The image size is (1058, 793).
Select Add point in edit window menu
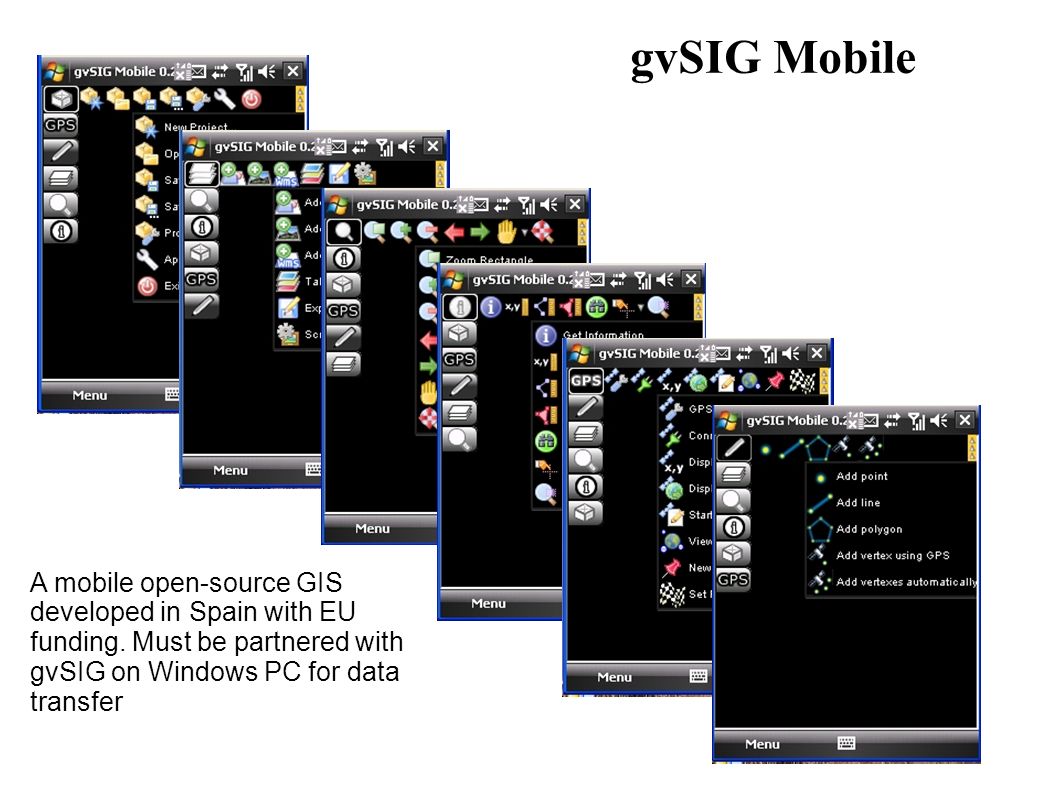[x=862, y=476]
